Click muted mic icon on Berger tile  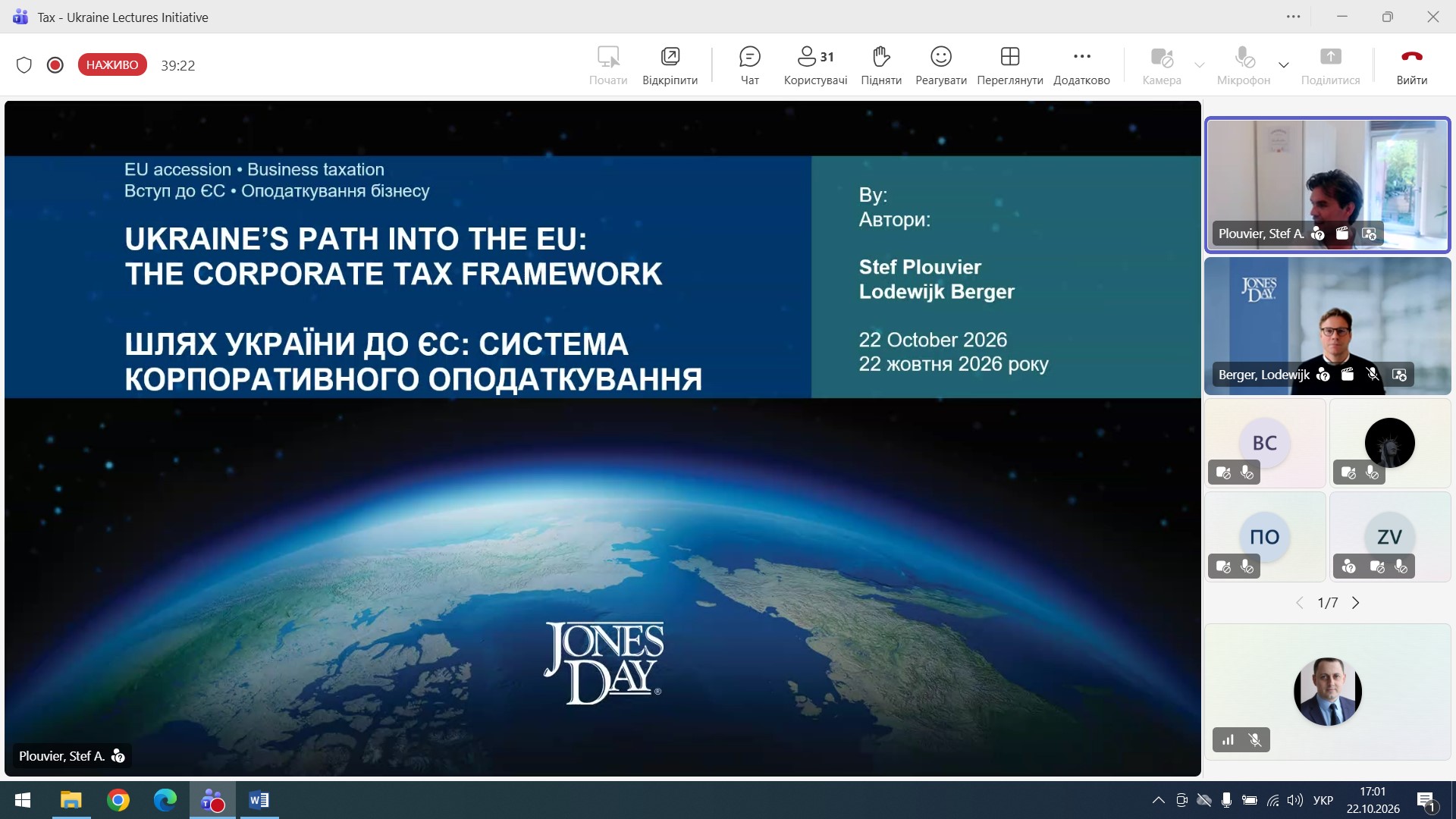(1373, 375)
